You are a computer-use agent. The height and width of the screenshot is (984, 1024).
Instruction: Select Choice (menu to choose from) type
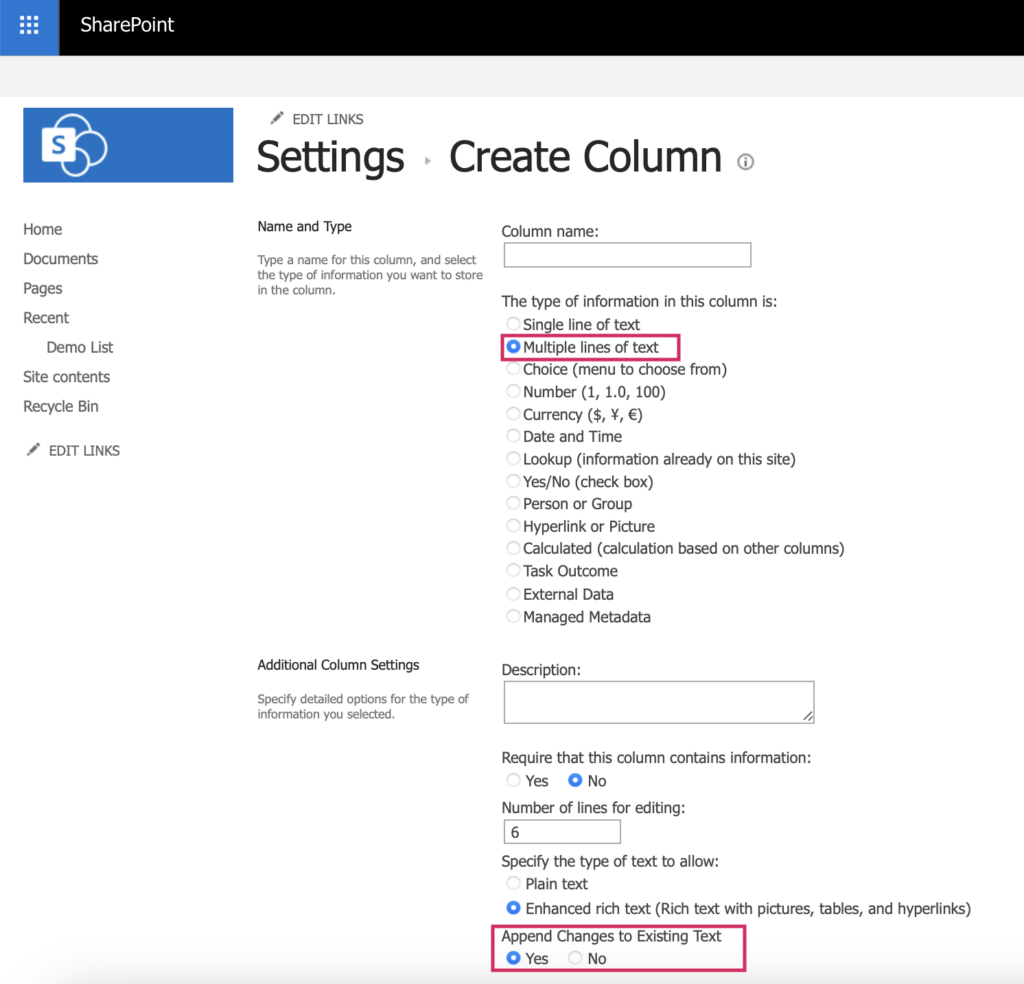513,368
